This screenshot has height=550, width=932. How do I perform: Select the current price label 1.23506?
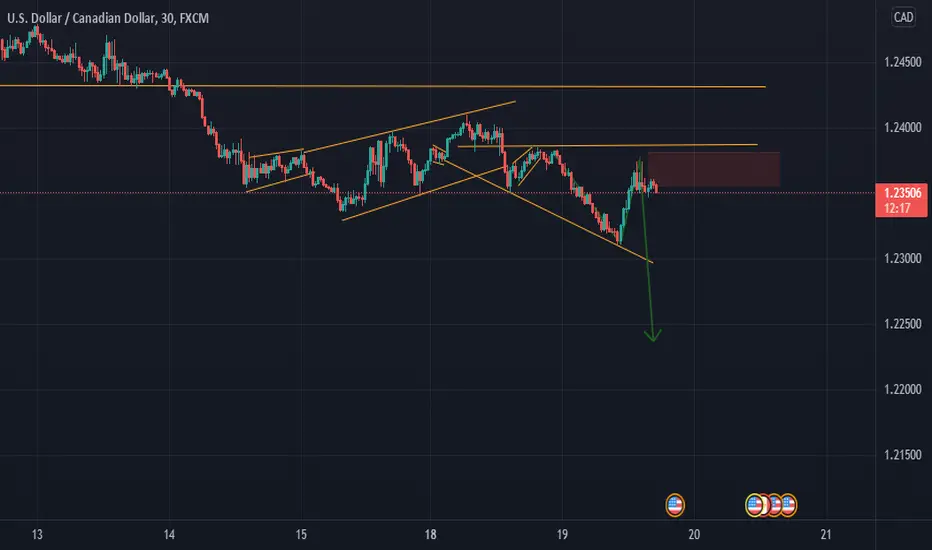(902, 193)
